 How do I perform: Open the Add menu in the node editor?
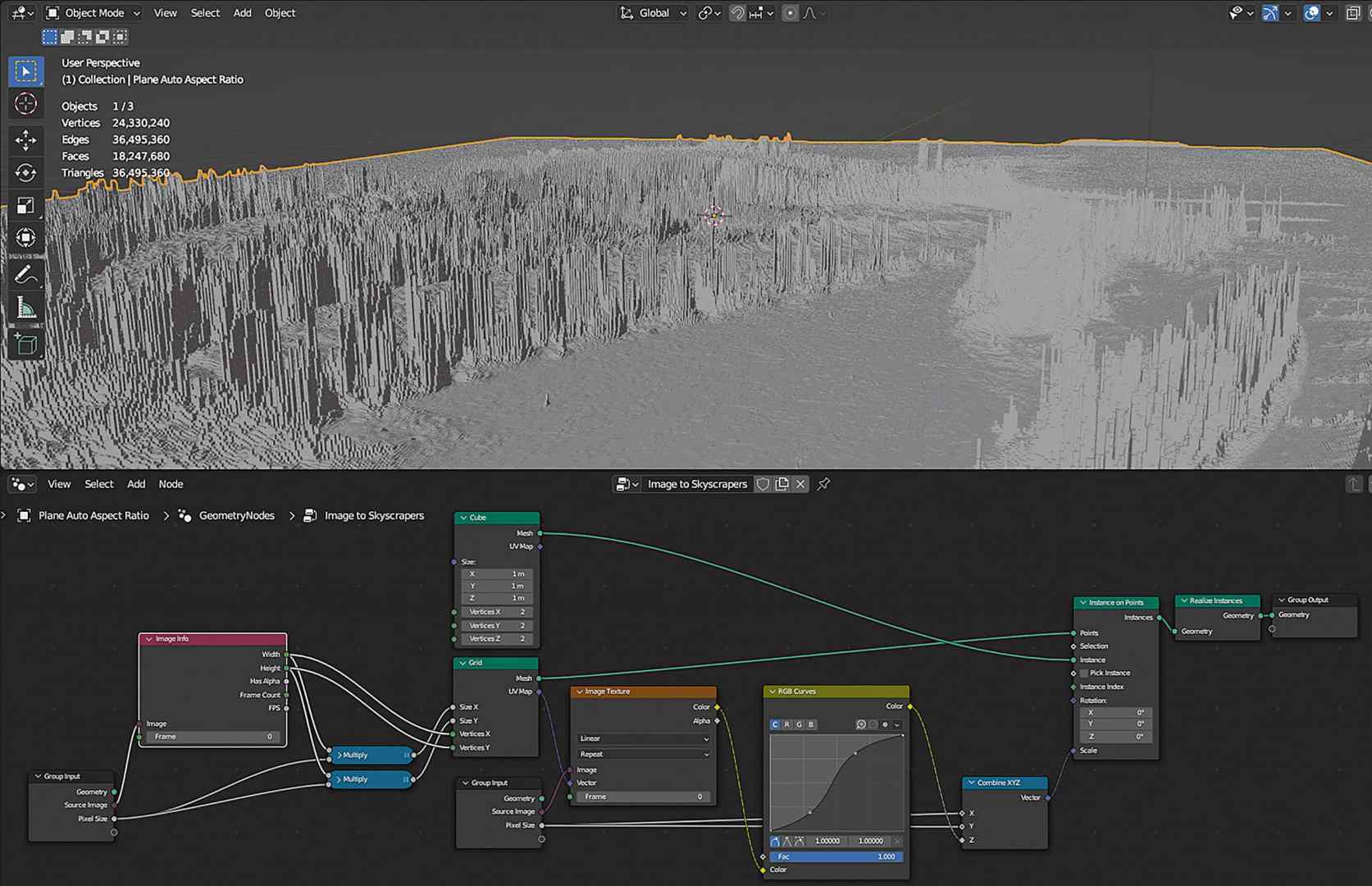click(x=136, y=483)
